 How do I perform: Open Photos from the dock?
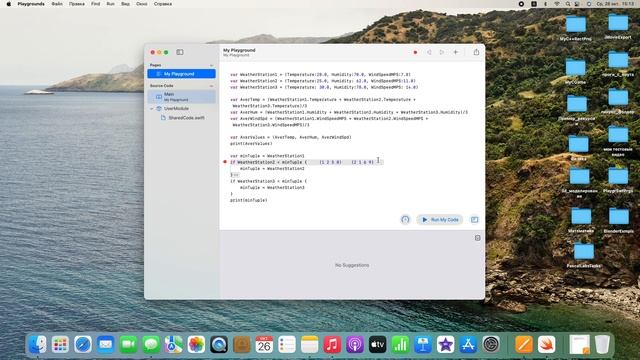[196, 344]
